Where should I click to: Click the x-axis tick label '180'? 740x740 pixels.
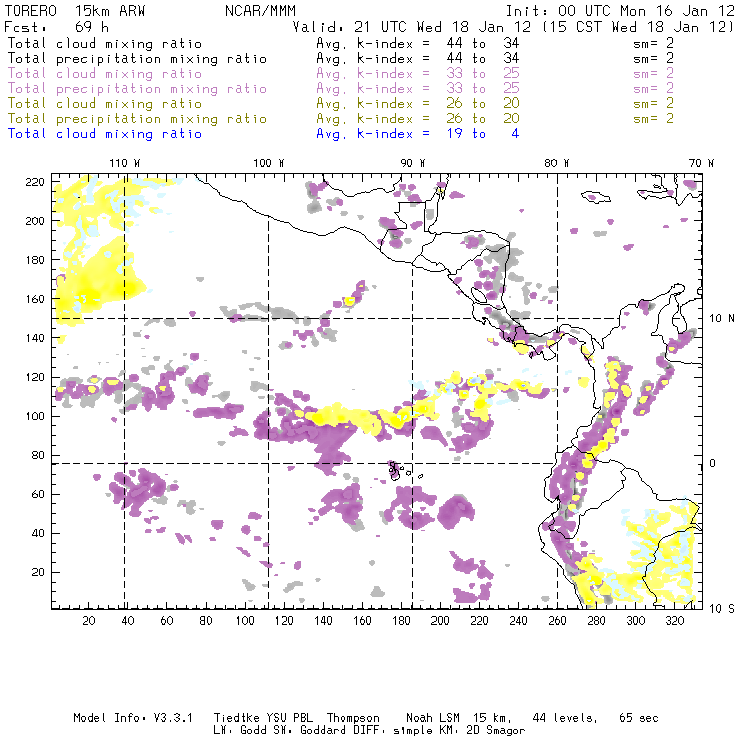(x=401, y=621)
